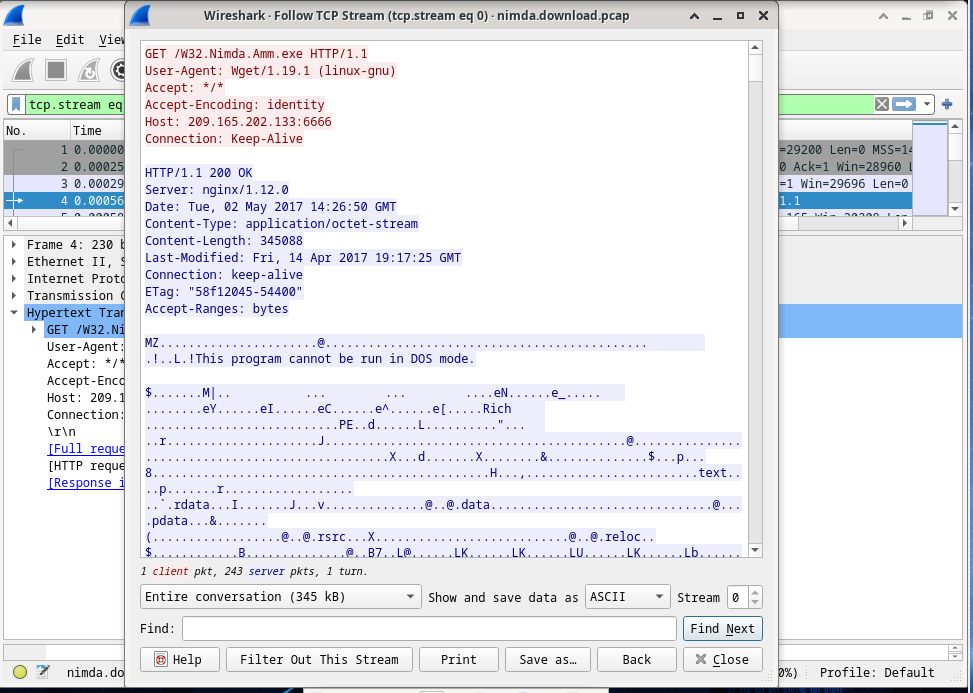
Task: Click the stream text scrollbar up arrow
Action: click(x=755, y=47)
